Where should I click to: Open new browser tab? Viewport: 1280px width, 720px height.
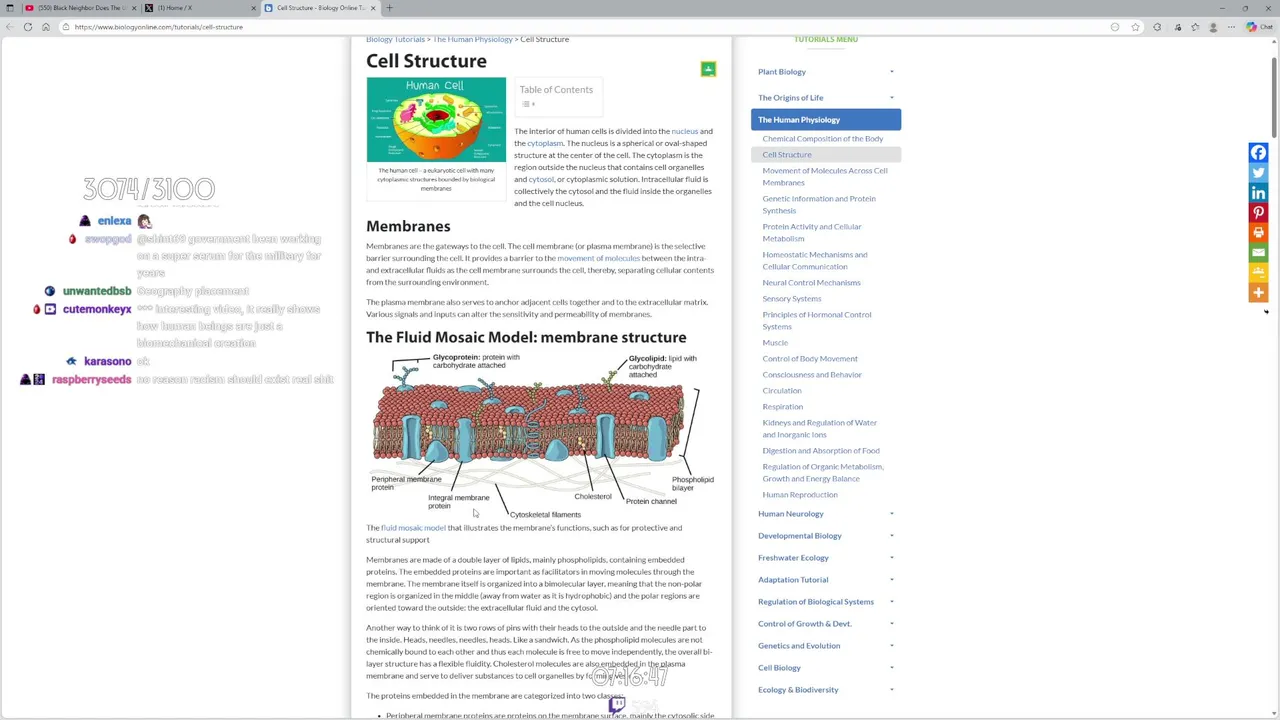tap(389, 8)
